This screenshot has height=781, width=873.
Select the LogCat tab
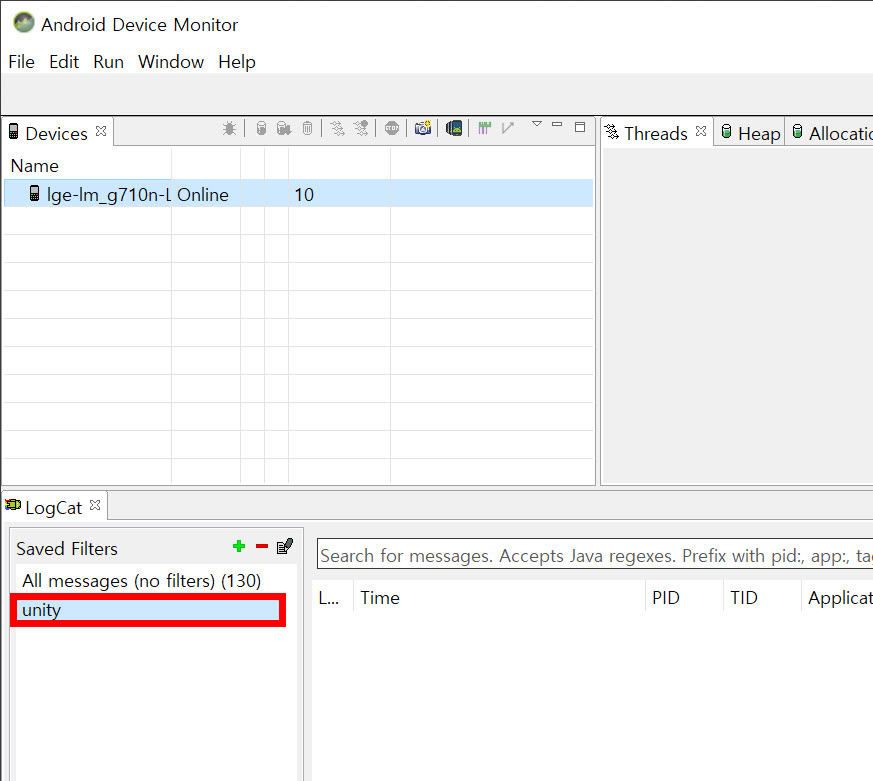[x=53, y=508]
